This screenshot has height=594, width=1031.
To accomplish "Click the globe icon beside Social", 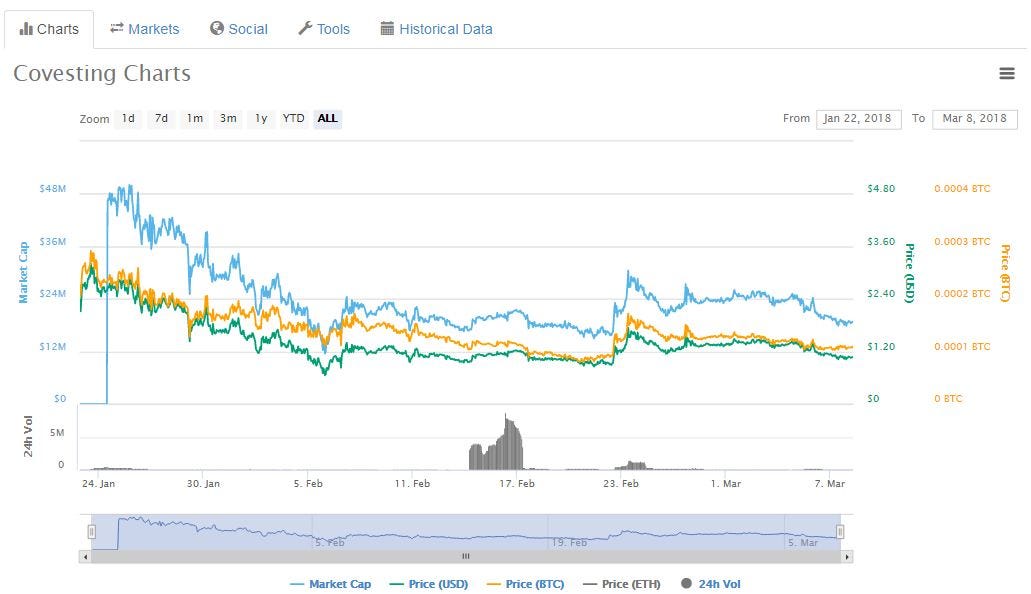I will (x=216, y=28).
